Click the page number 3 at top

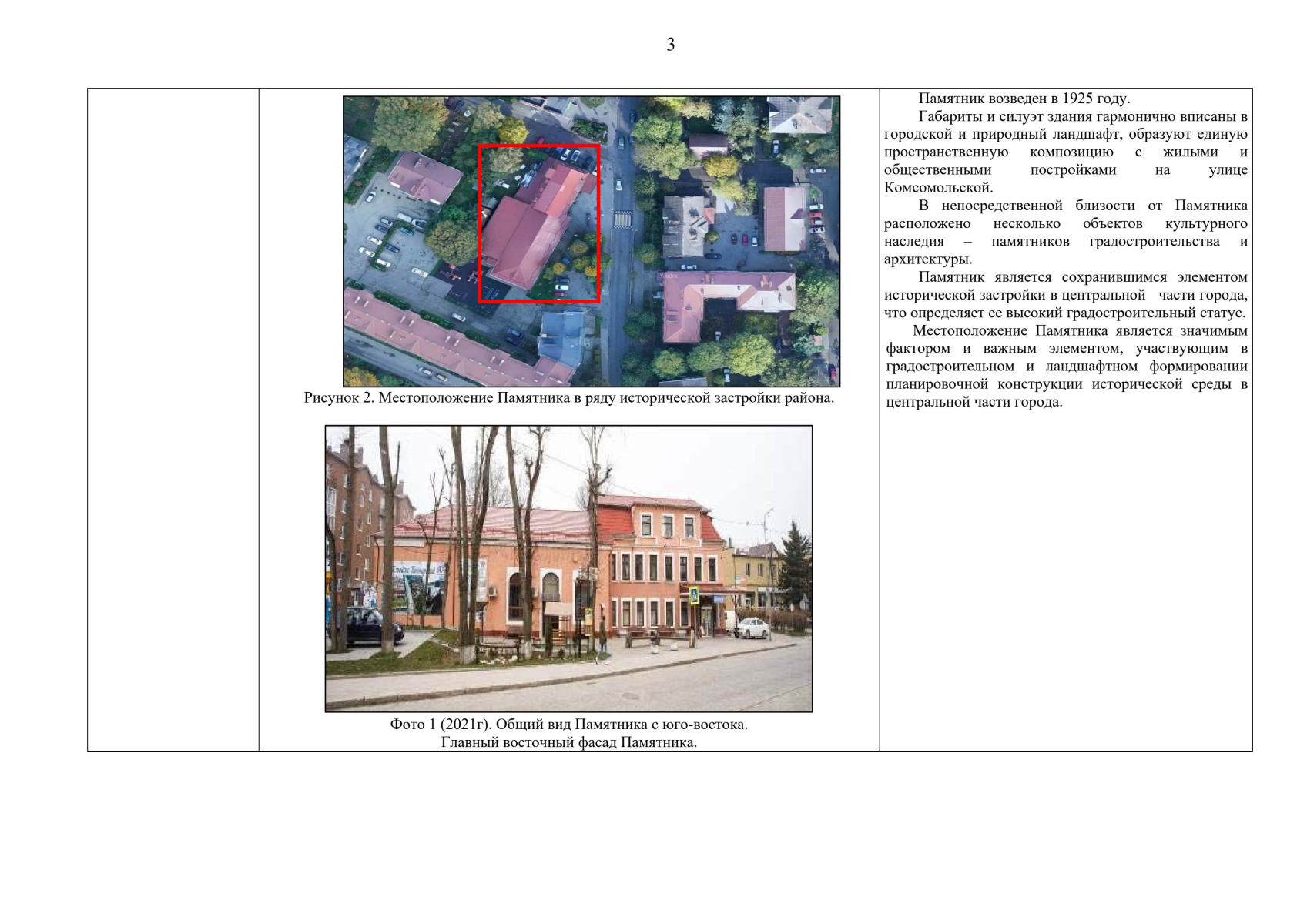click(x=670, y=45)
